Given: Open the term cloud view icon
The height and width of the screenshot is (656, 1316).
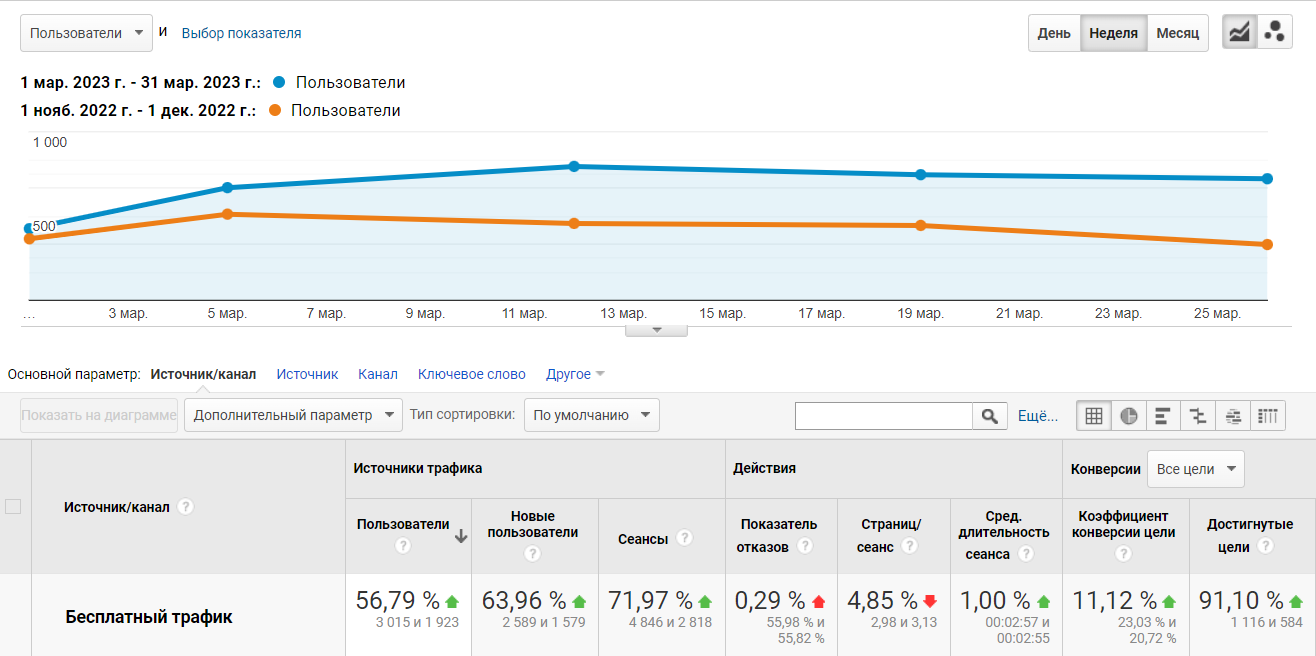Looking at the screenshot, I should click(x=1233, y=415).
